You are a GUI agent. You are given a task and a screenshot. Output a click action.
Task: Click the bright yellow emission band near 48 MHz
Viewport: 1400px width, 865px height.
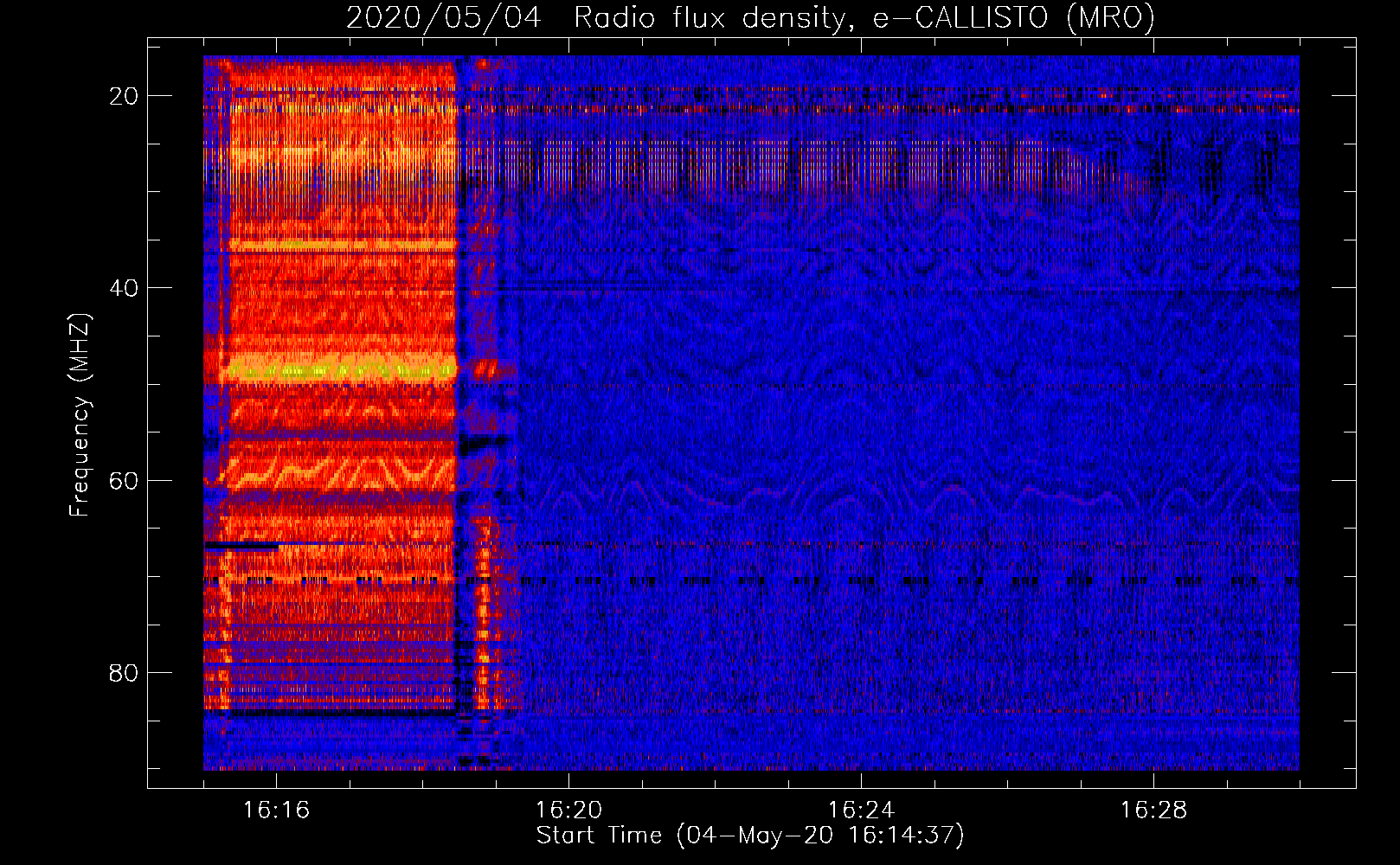342,369
